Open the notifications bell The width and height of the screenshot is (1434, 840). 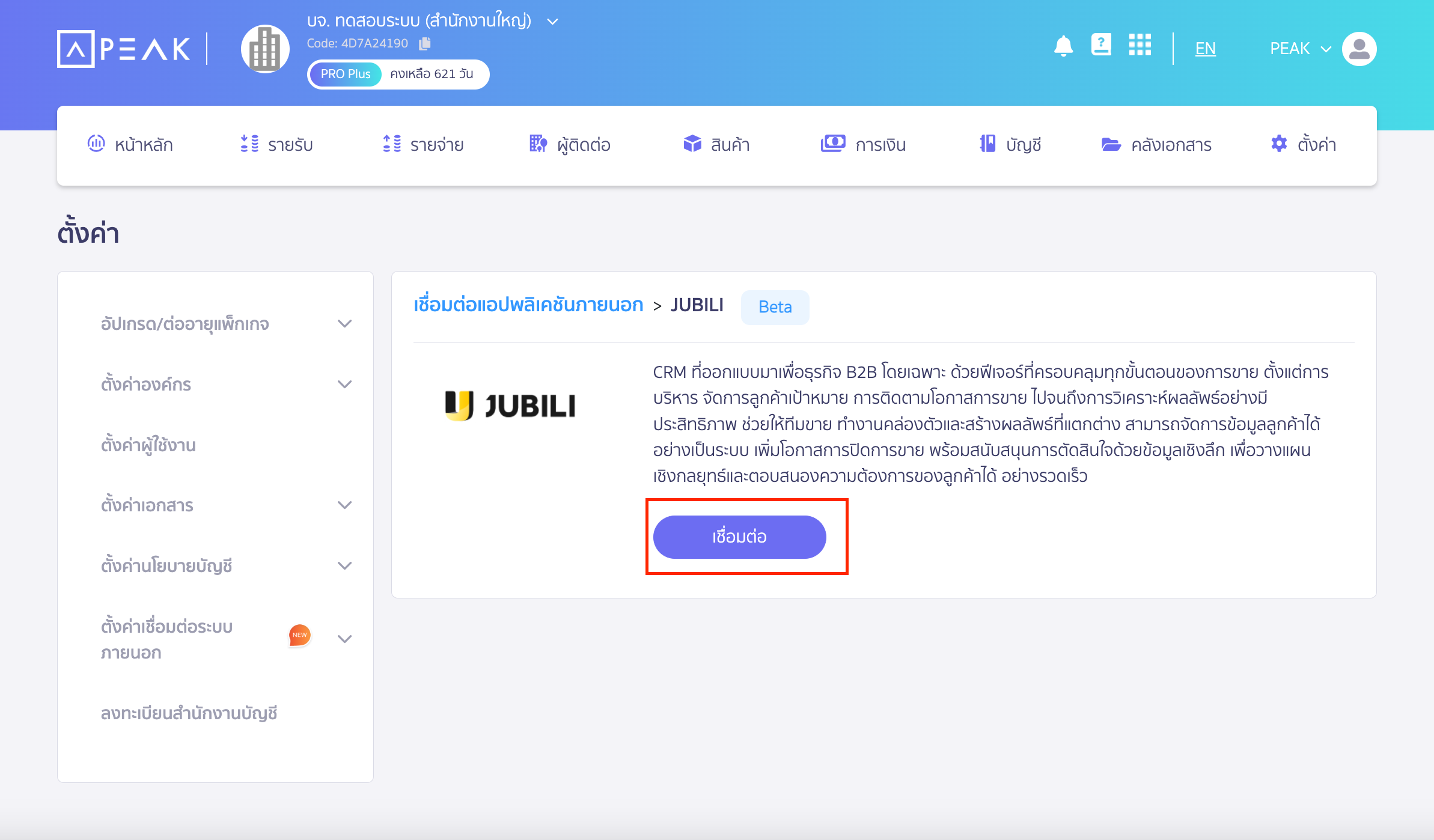point(1063,46)
